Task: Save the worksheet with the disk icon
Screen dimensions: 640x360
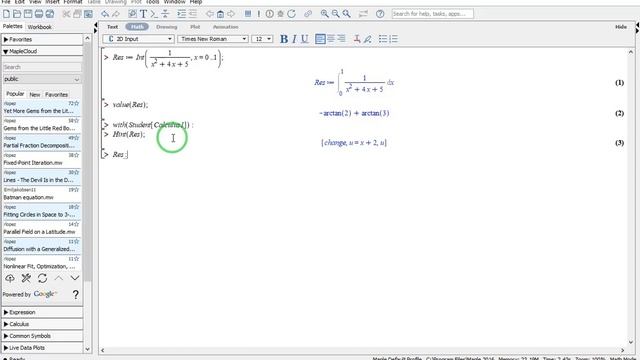Action: click(x=28, y=14)
